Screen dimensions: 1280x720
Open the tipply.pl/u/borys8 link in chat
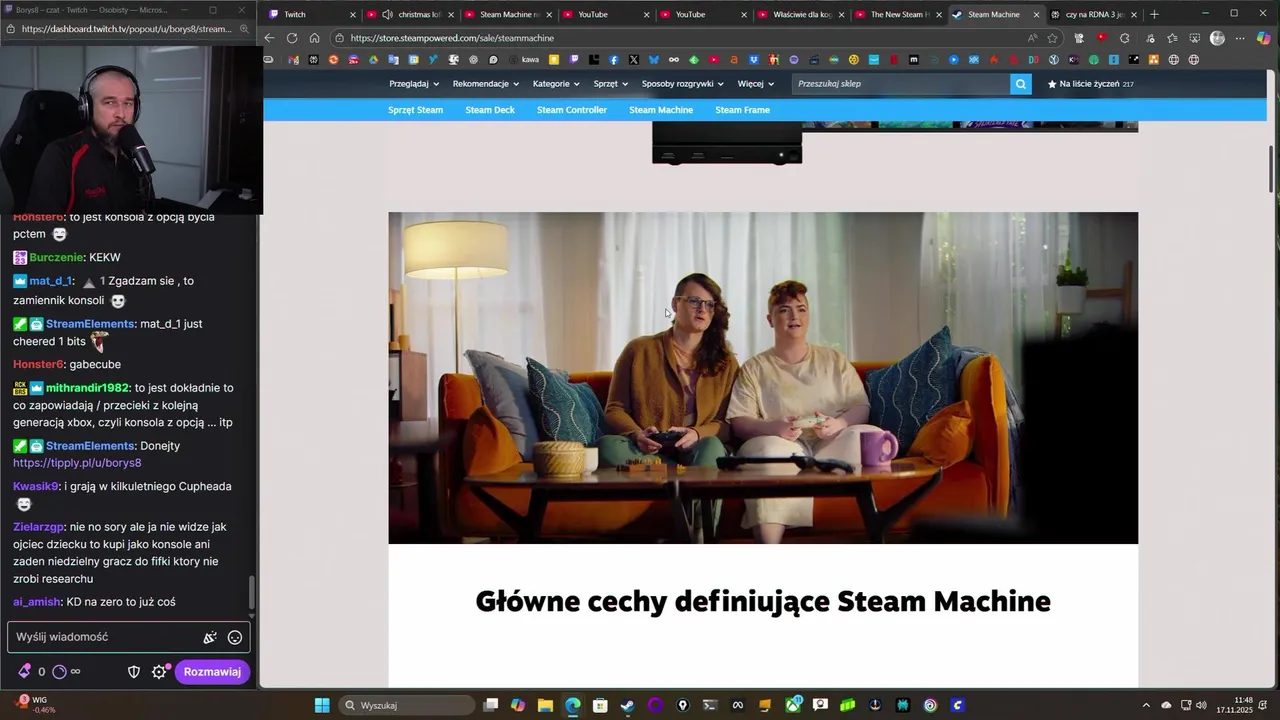77,463
